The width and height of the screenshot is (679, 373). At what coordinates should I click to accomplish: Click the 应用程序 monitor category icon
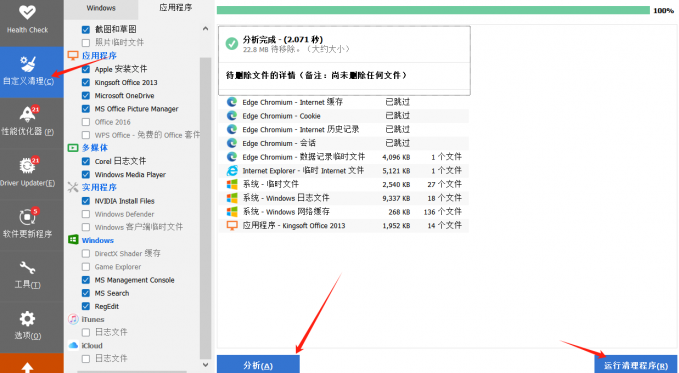click(x=73, y=55)
